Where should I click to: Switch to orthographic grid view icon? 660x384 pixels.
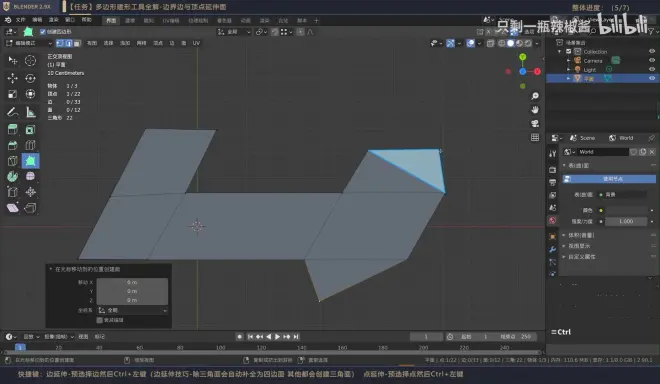535,137
